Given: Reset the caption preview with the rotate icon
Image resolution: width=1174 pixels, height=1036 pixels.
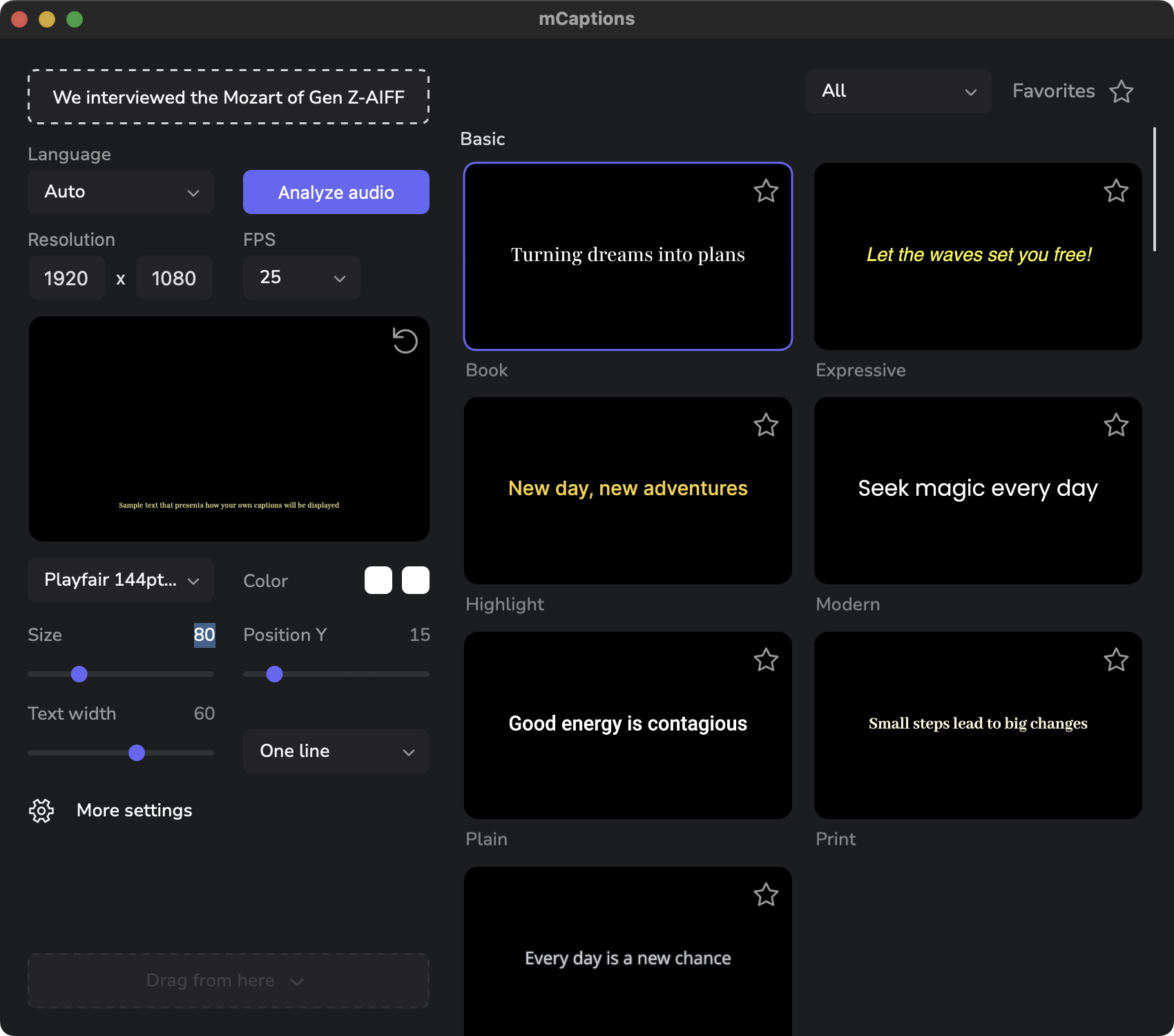Looking at the screenshot, I should (x=405, y=340).
